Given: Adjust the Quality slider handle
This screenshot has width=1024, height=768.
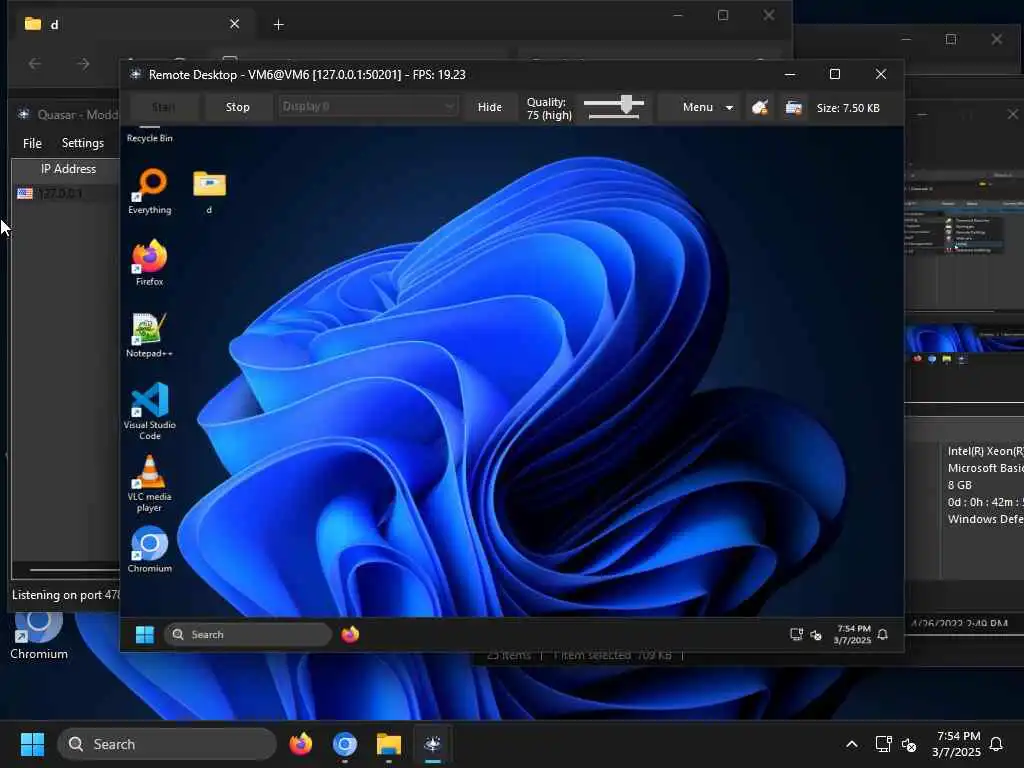Looking at the screenshot, I should tap(627, 104).
